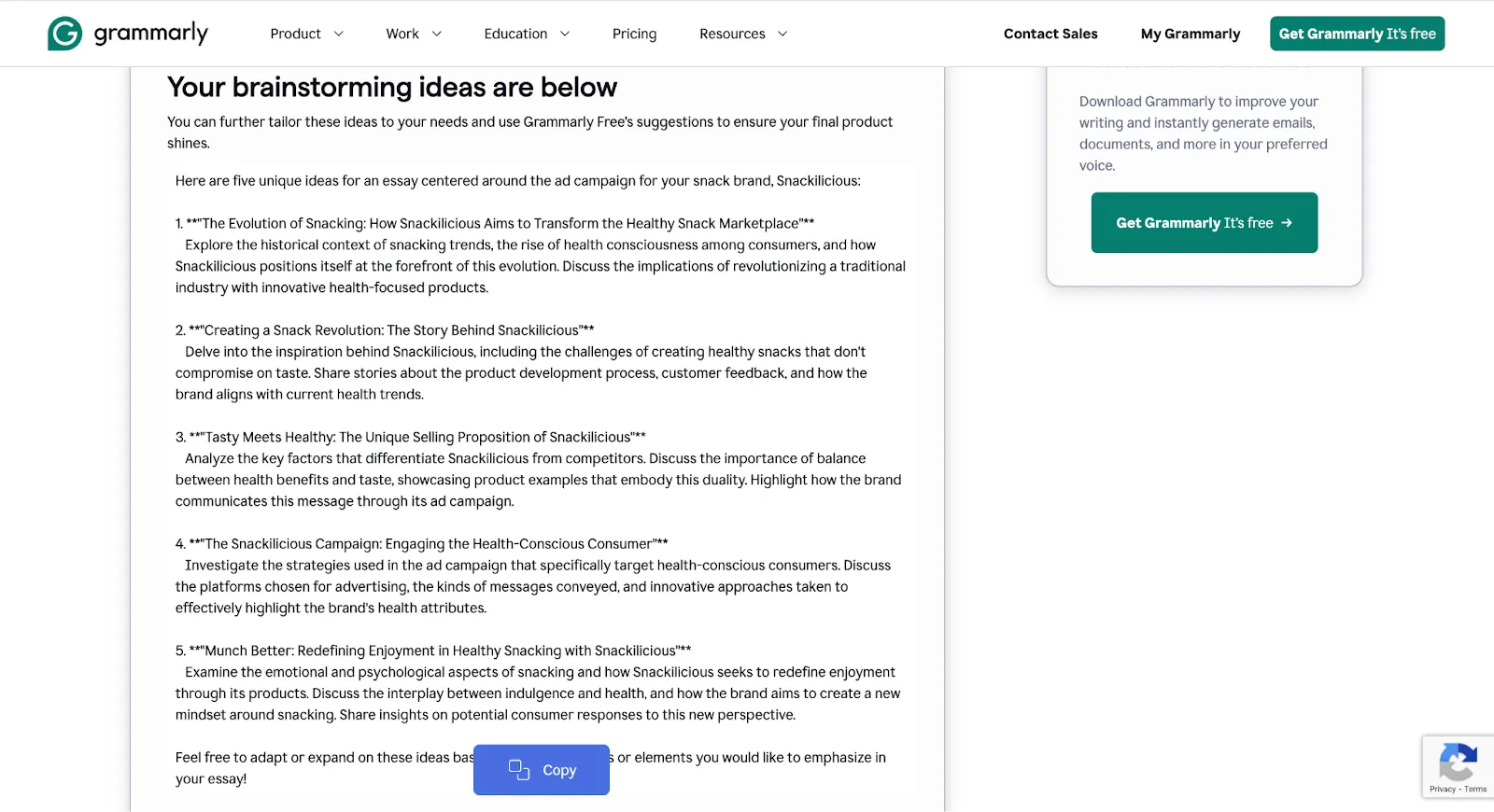Open reCAPTCHA Privacy link
Viewport: 1494px width, 812px height.
(x=1442, y=790)
